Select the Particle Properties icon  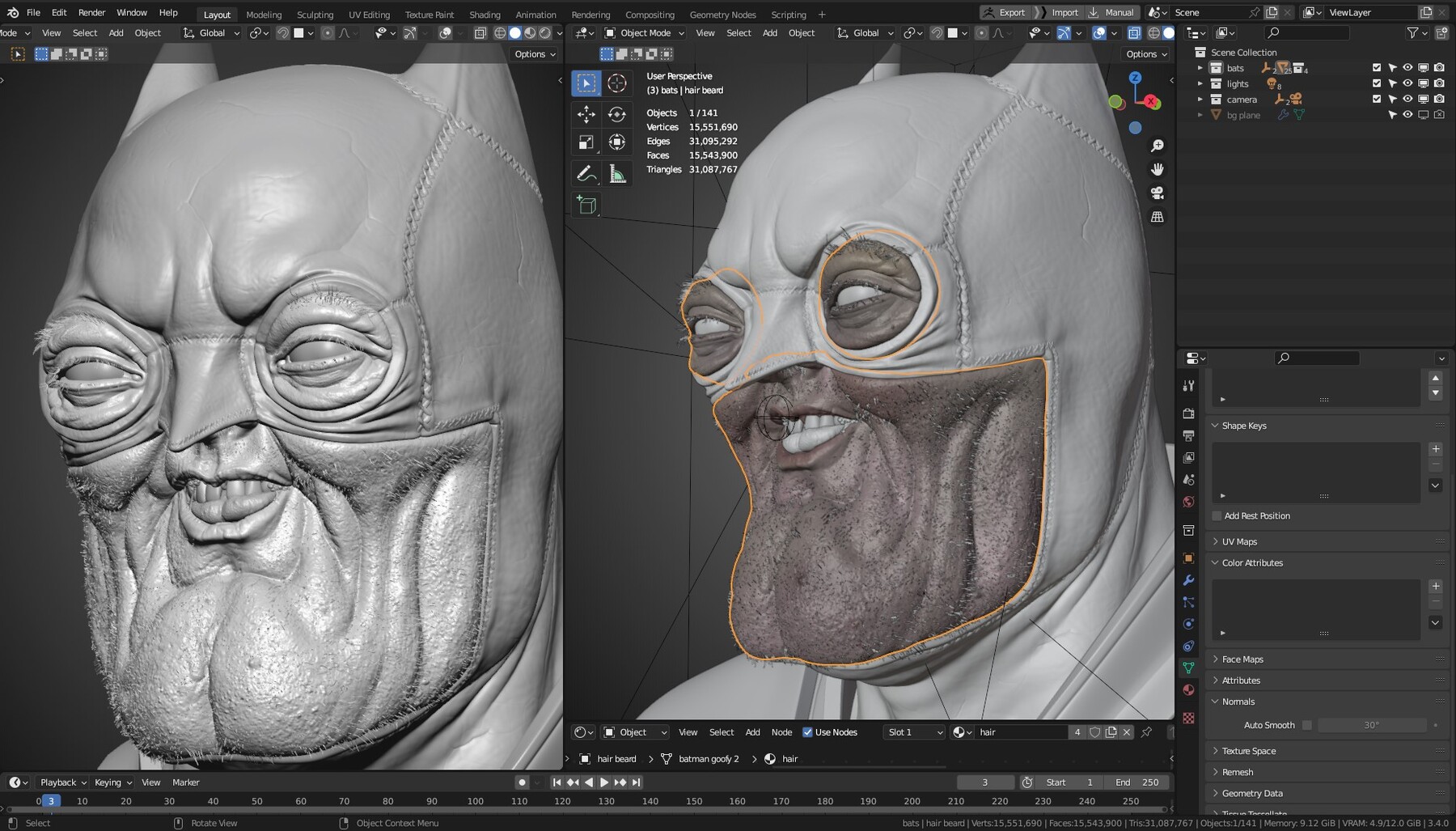[1188, 602]
